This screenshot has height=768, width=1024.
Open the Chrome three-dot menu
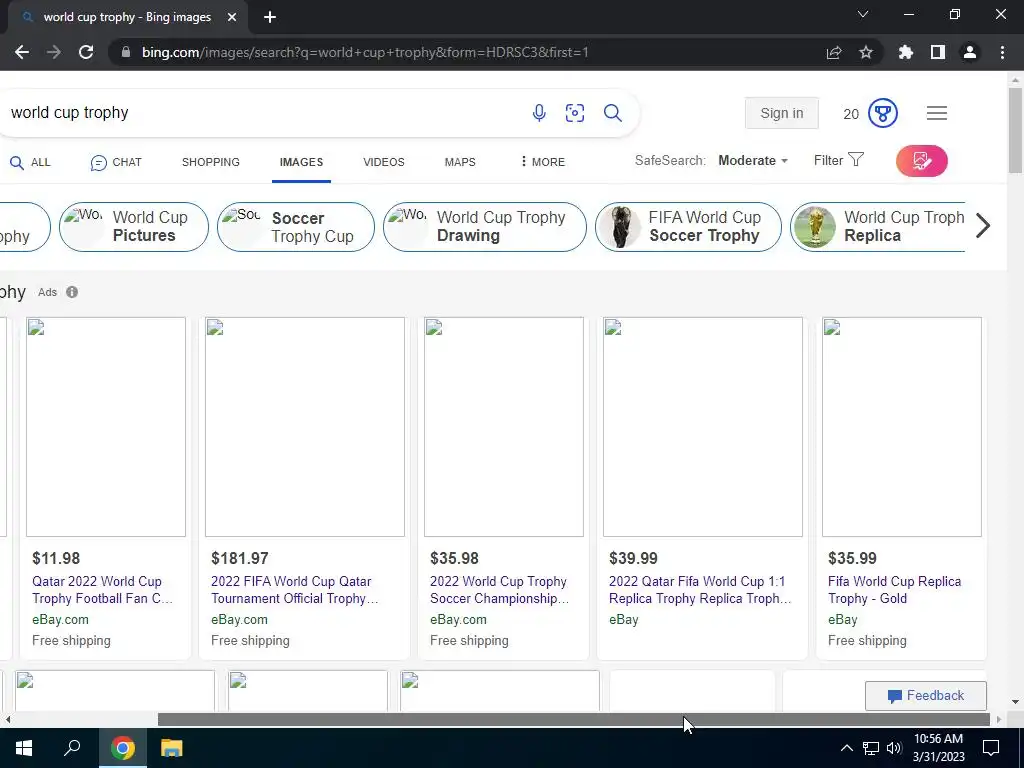1002,52
